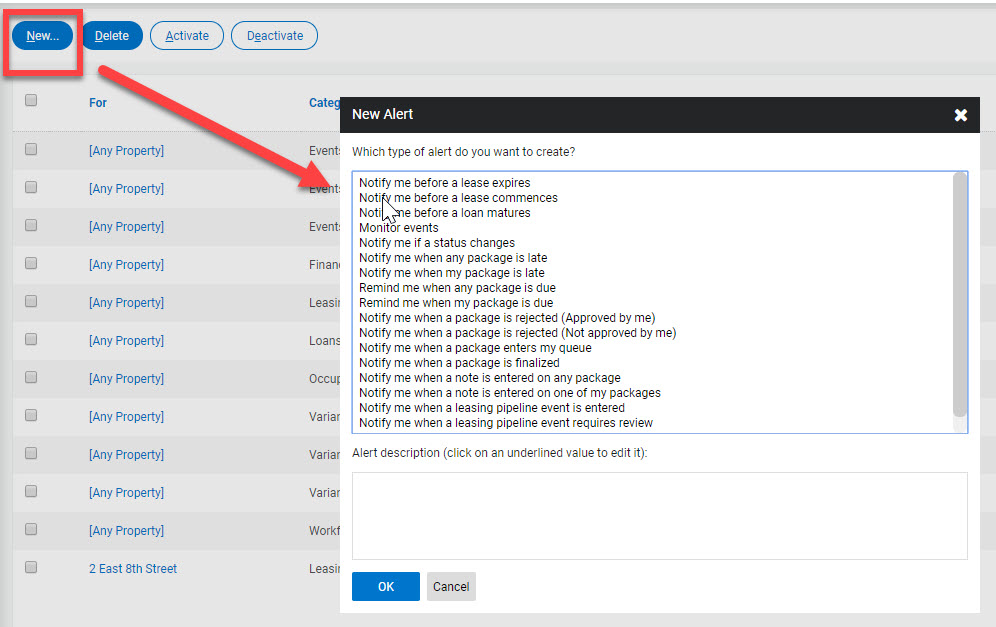Confirm the alert with OK
Image resolution: width=996 pixels, height=627 pixels.
coord(385,586)
